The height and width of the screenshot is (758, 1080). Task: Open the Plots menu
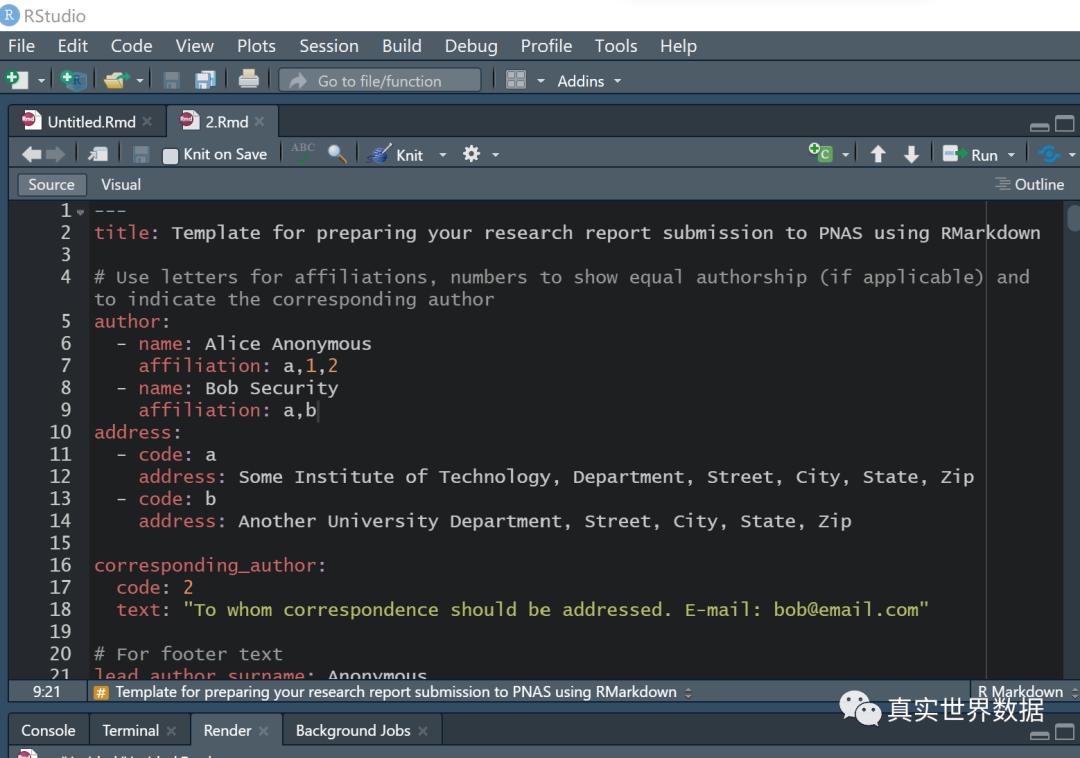coord(256,46)
